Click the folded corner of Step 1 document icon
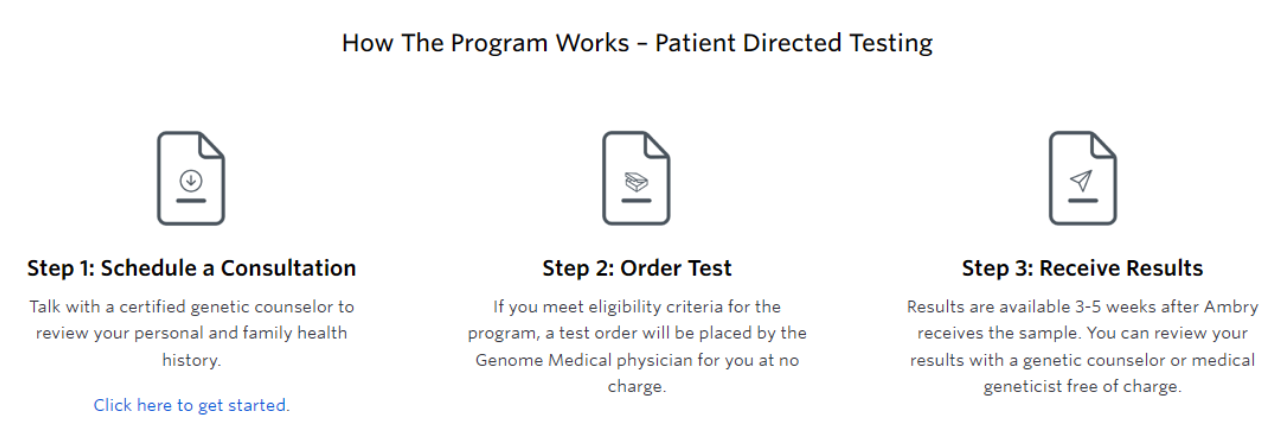 (x=211, y=146)
